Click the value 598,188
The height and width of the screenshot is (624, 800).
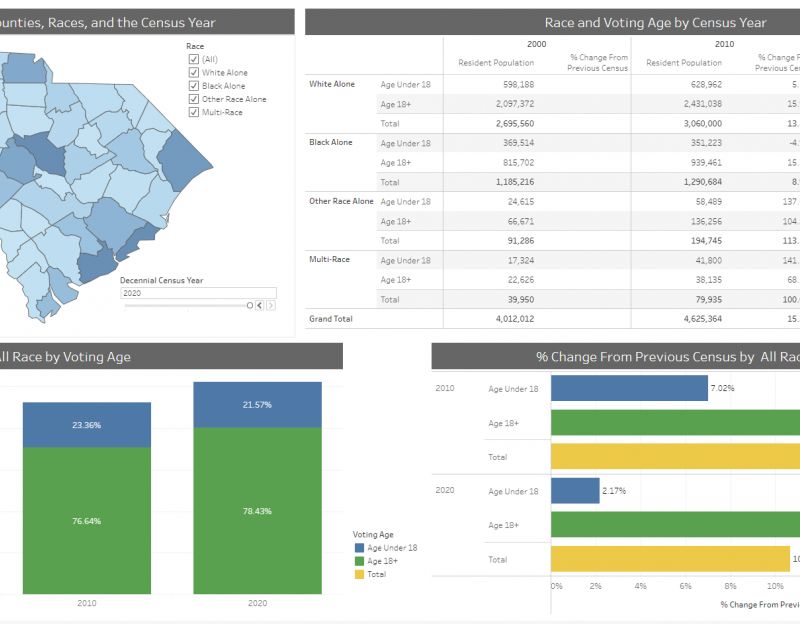518,85
